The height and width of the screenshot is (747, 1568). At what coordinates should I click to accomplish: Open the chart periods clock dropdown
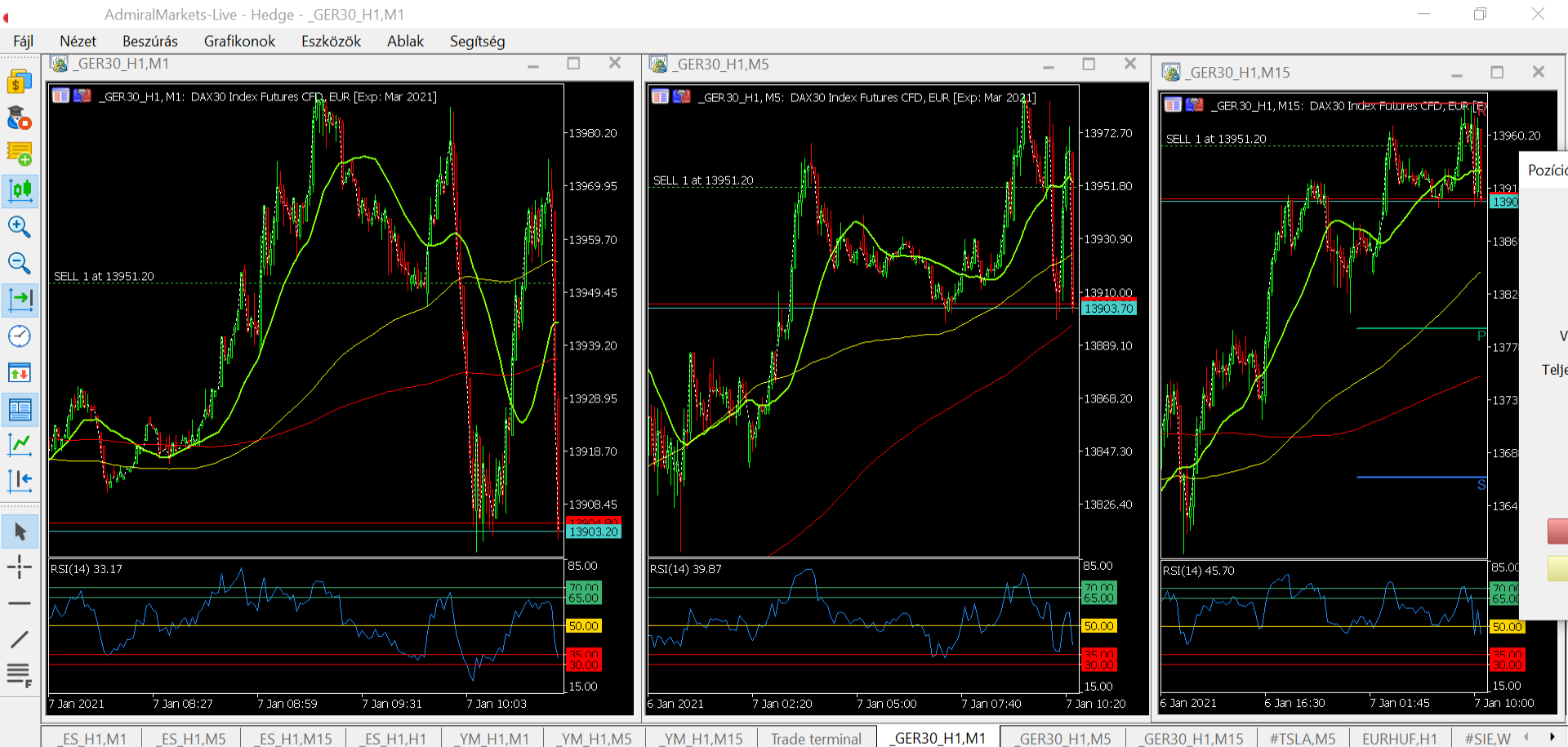(x=20, y=336)
